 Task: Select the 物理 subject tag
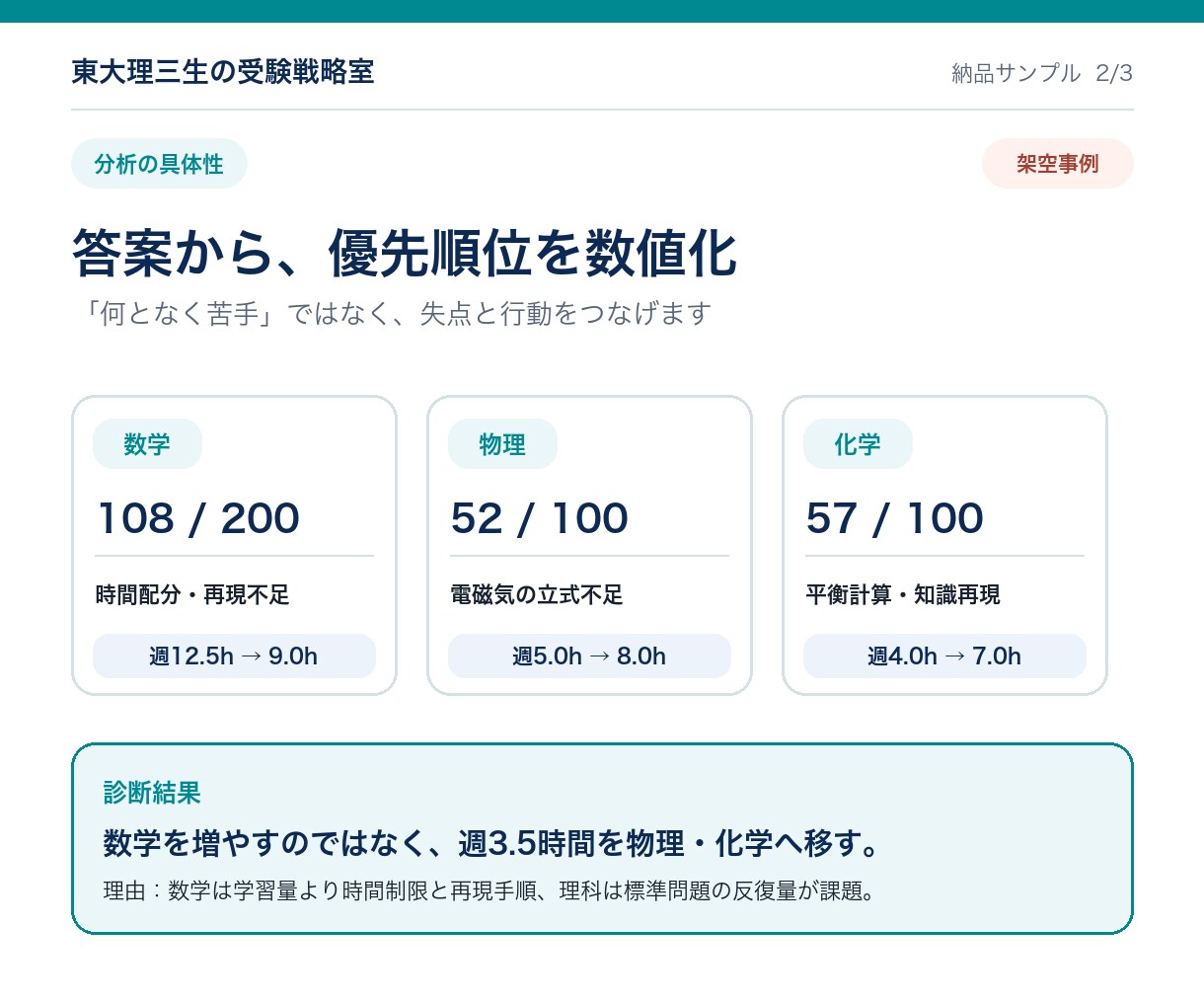[x=502, y=444]
